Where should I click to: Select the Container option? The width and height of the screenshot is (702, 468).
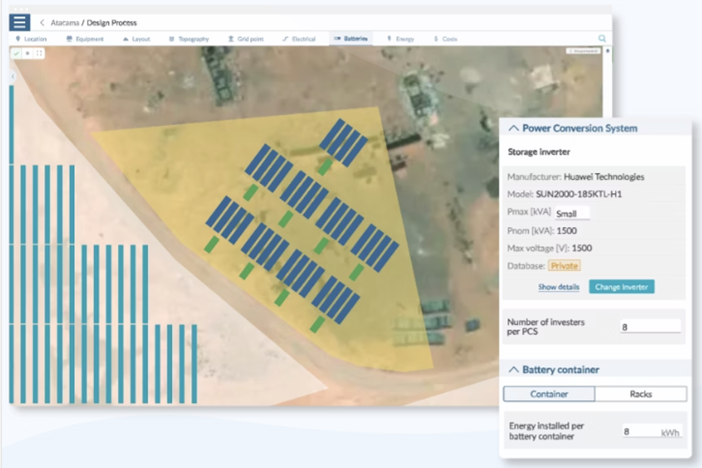[549, 394]
